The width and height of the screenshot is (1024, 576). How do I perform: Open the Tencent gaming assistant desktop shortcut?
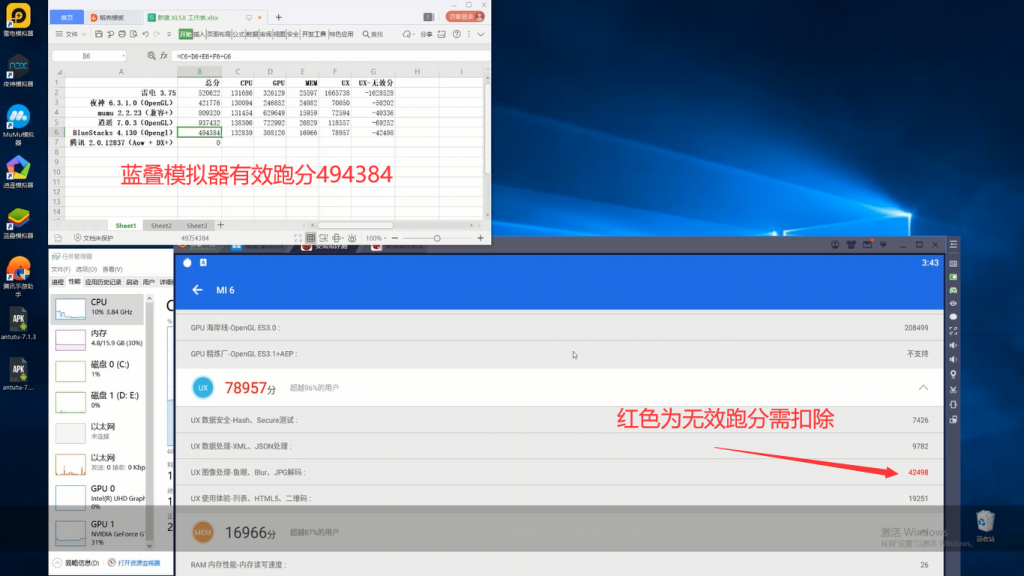[x=18, y=277]
